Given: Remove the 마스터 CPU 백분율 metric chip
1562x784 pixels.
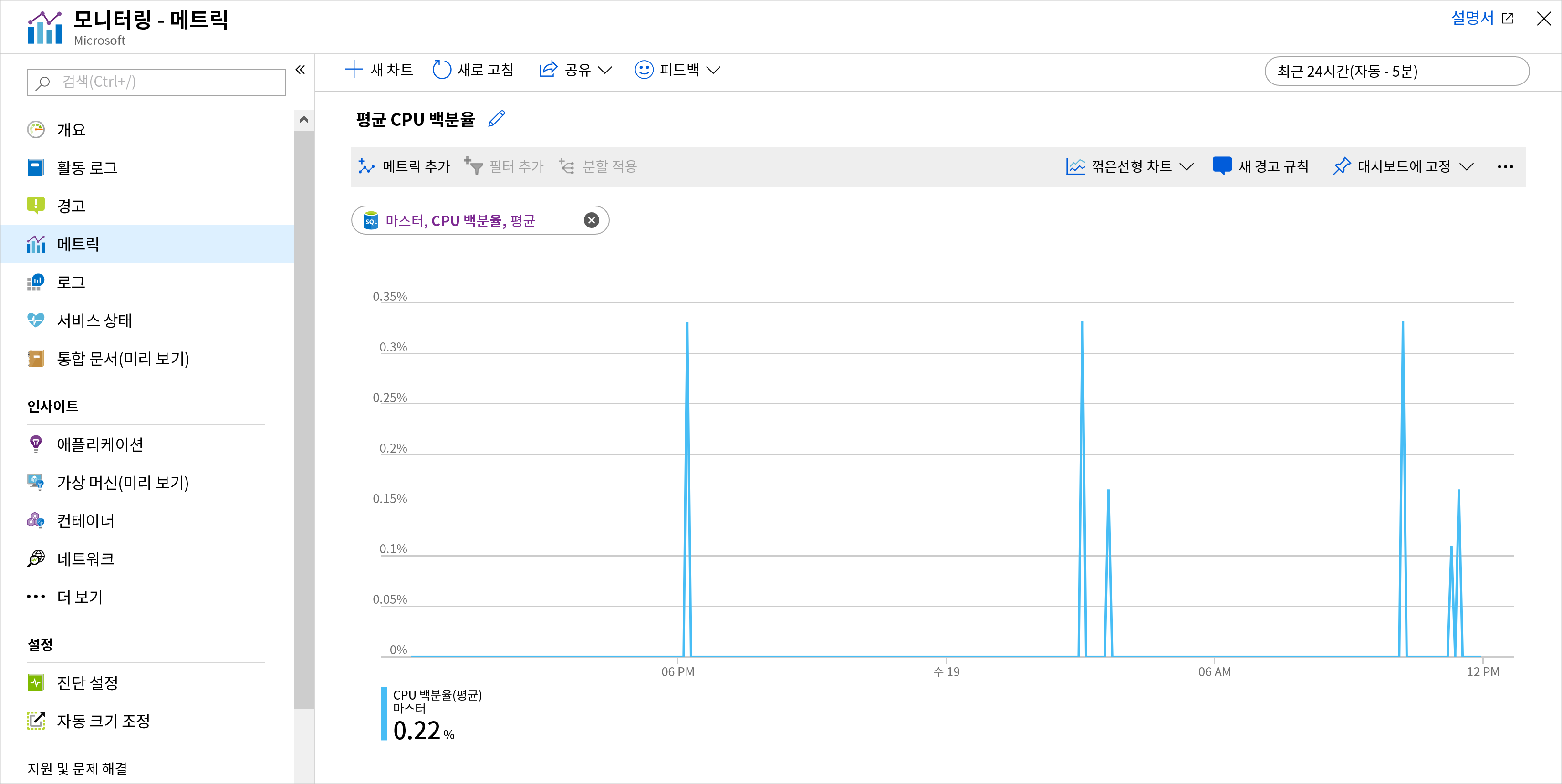Looking at the screenshot, I should pyautogui.click(x=591, y=220).
